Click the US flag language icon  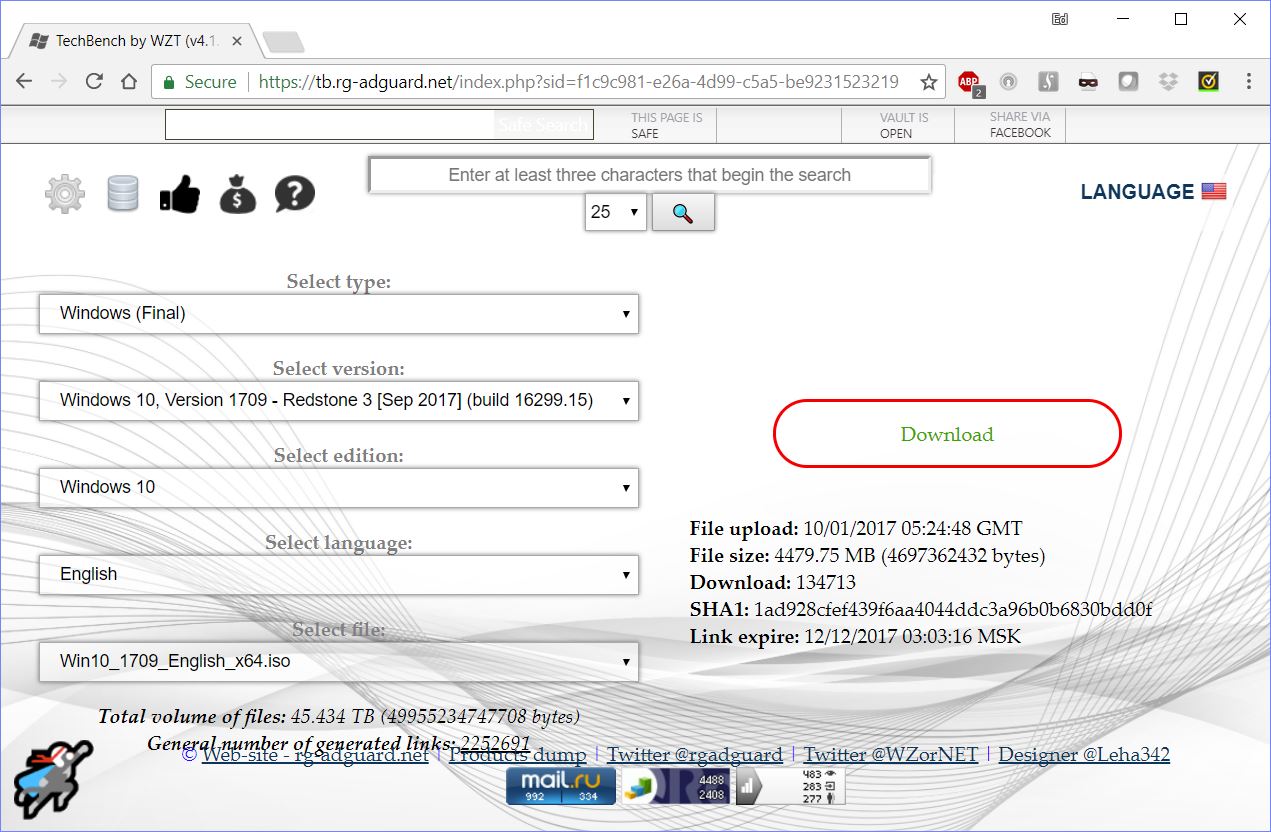point(1214,191)
